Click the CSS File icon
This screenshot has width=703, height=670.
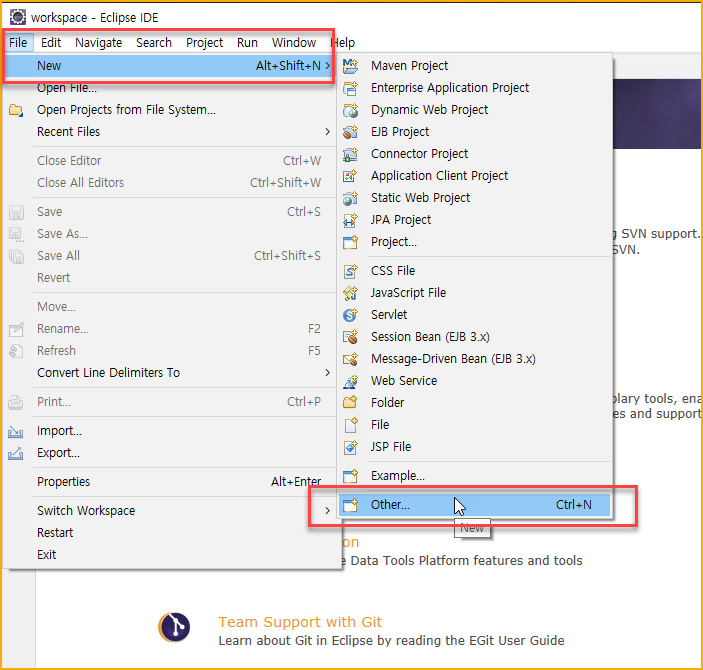[350, 271]
